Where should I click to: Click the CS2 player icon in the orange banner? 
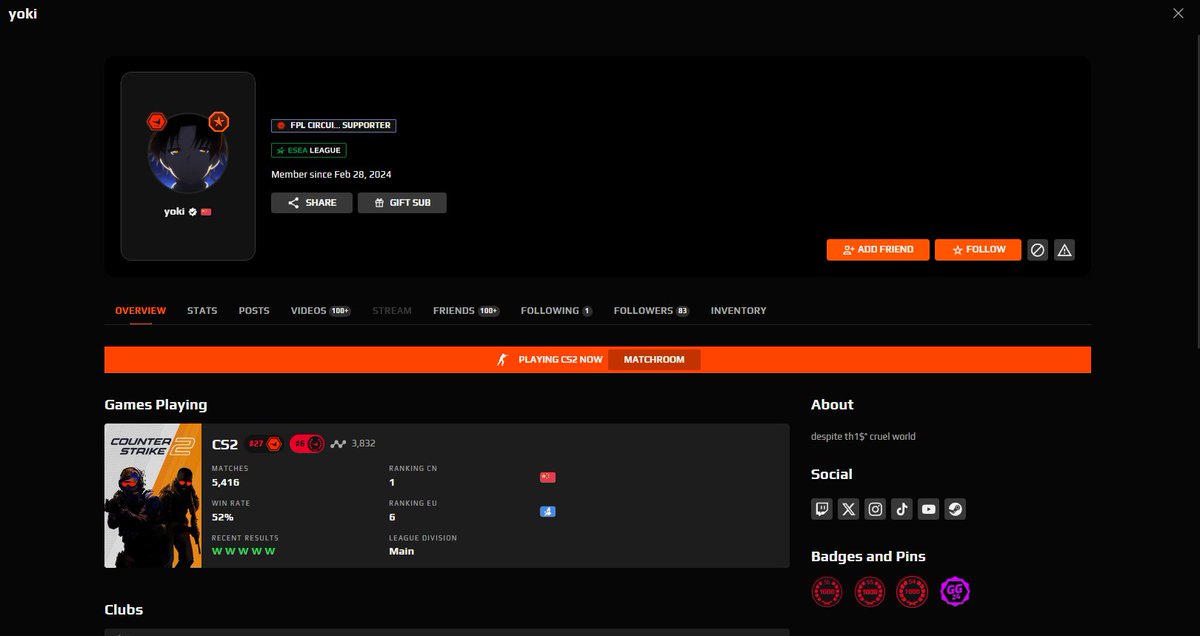tap(503, 359)
